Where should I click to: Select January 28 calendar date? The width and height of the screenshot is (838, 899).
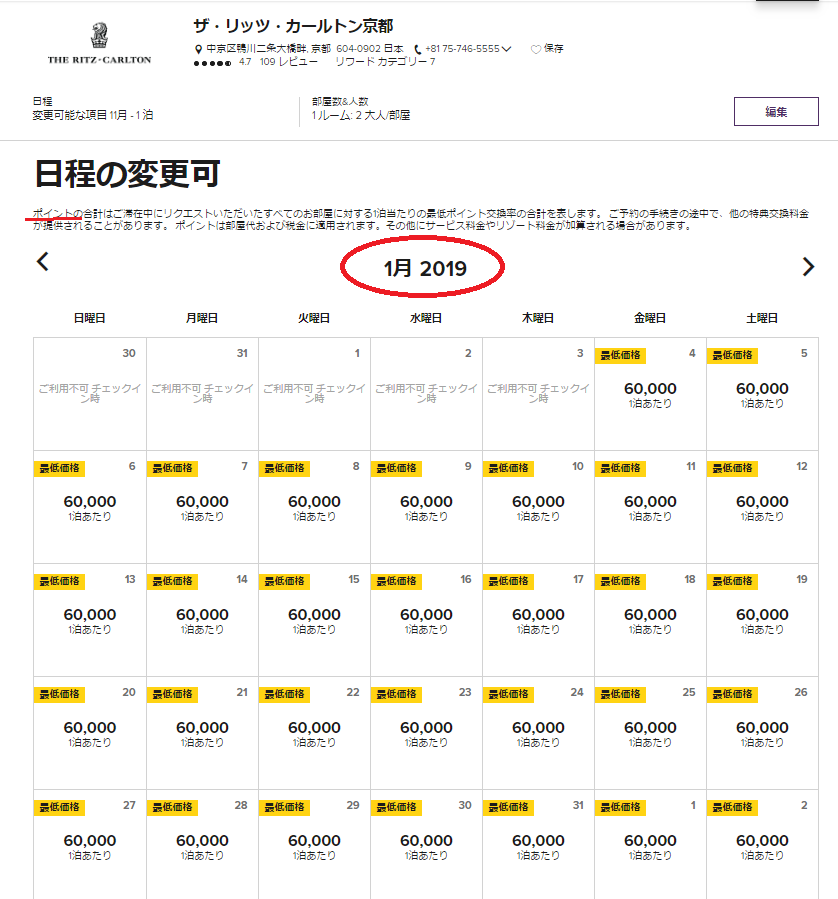202,845
